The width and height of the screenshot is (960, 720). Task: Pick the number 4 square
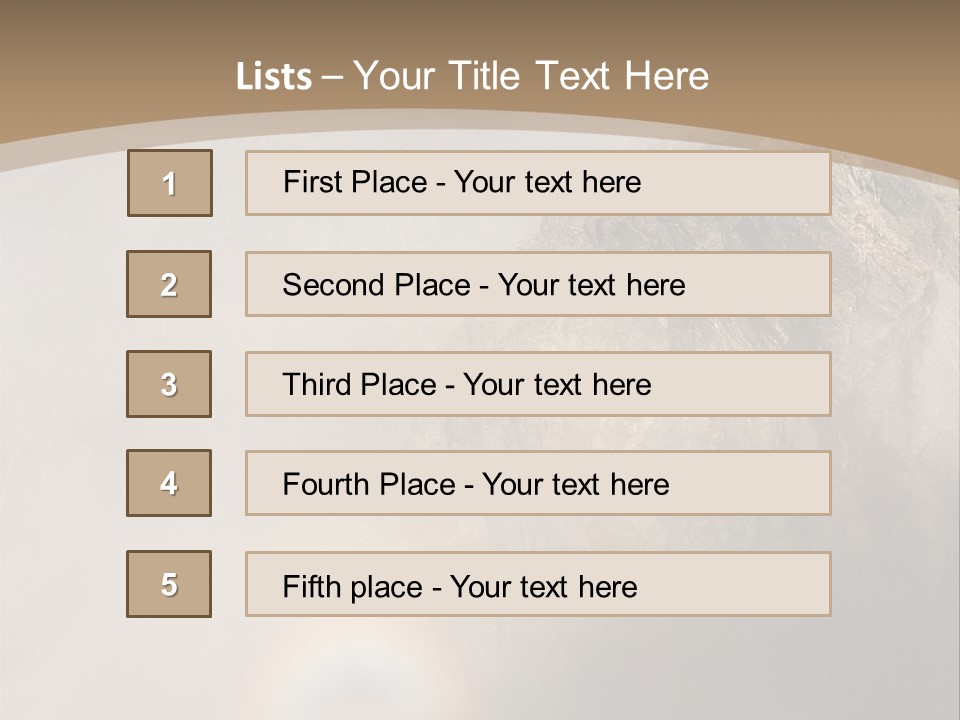(169, 483)
